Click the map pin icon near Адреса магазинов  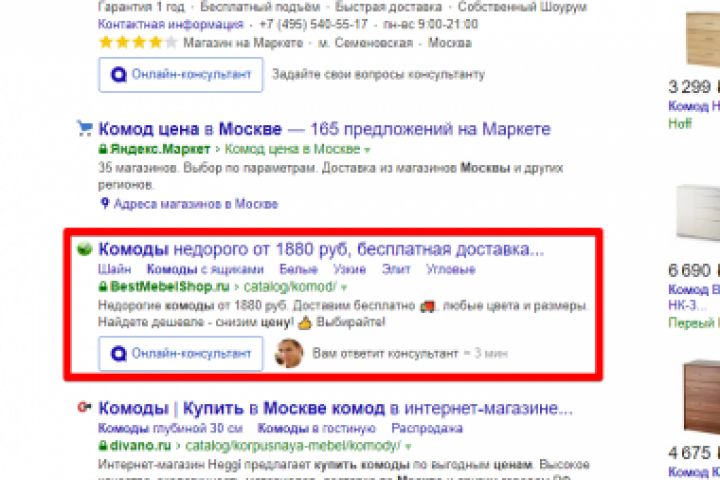click(105, 203)
